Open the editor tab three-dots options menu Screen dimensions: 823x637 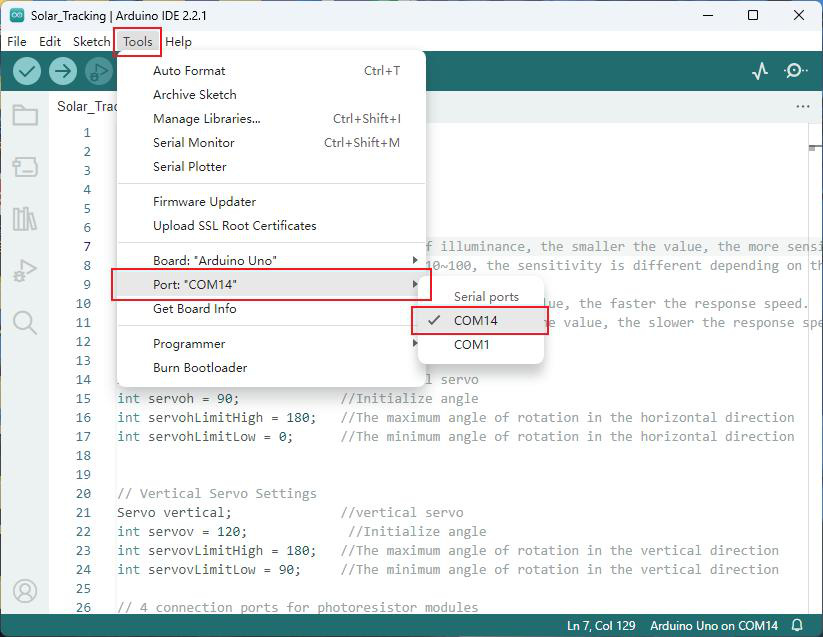[803, 106]
